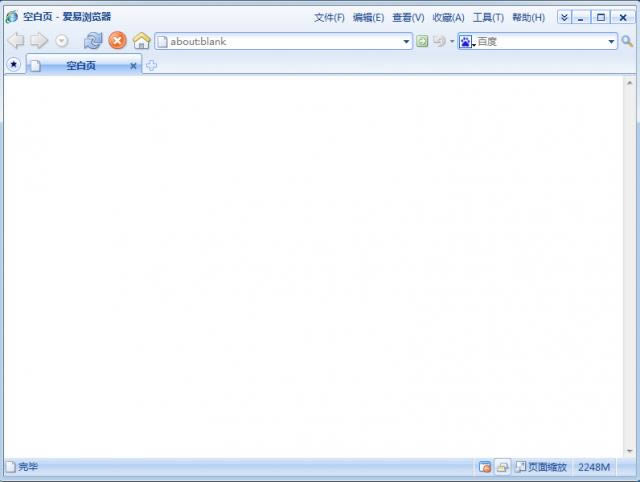Click the orange stop loading button
This screenshot has width=640, height=482.
[x=117, y=41]
